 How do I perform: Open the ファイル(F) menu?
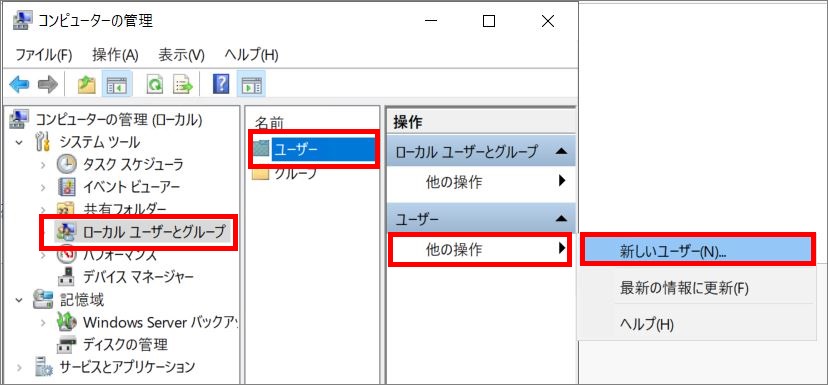[x=43, y=54]
